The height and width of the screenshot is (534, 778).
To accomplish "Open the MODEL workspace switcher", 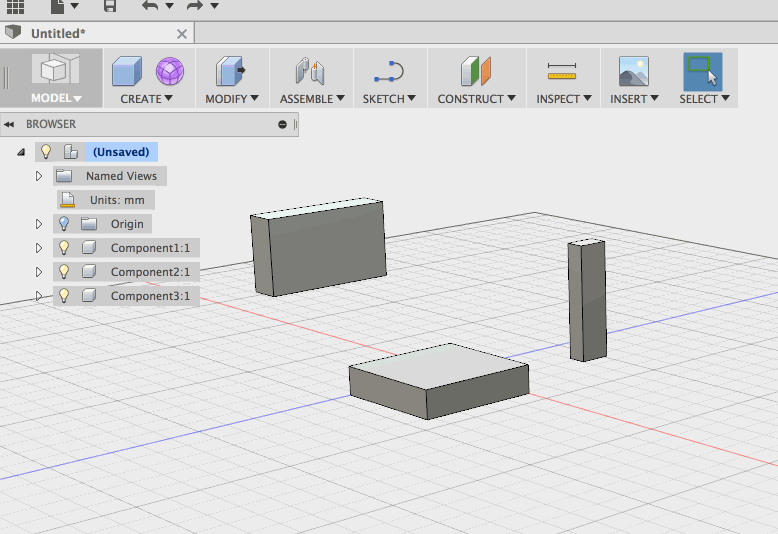I will [x=52, y=78].
